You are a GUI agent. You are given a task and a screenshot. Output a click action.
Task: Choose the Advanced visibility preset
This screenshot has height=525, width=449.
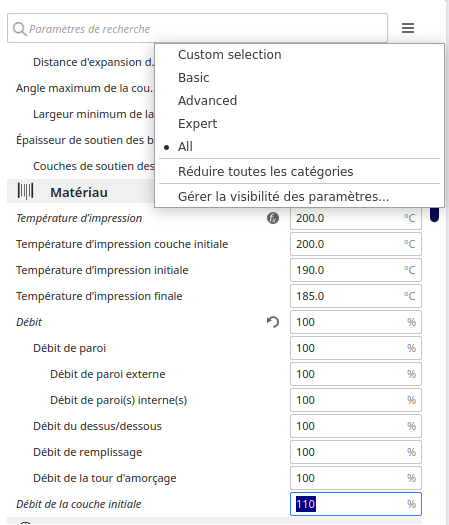[299, 100]
